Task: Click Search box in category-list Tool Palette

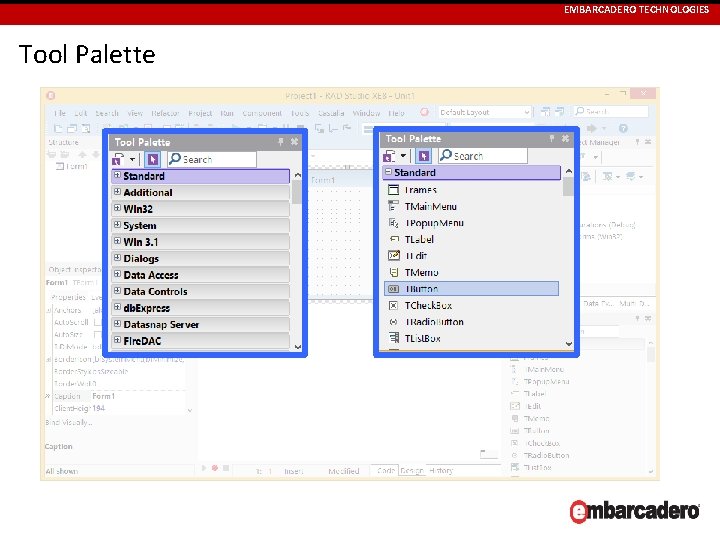Action: (212, 159)
